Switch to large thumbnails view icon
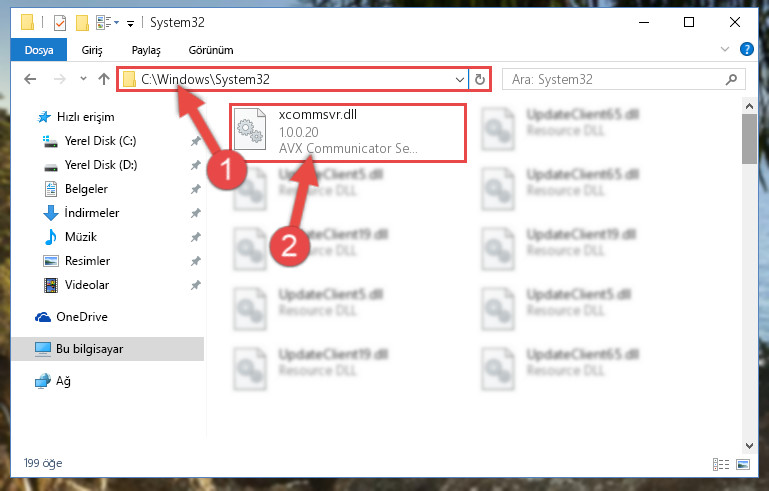Screen dimensions: 769x491 click(743, 464)
